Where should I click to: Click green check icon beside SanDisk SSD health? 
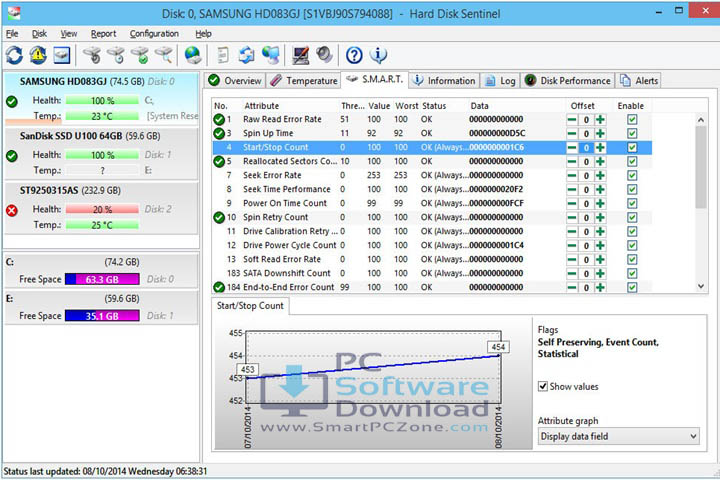pyautogui.click(x=12, y=156)
